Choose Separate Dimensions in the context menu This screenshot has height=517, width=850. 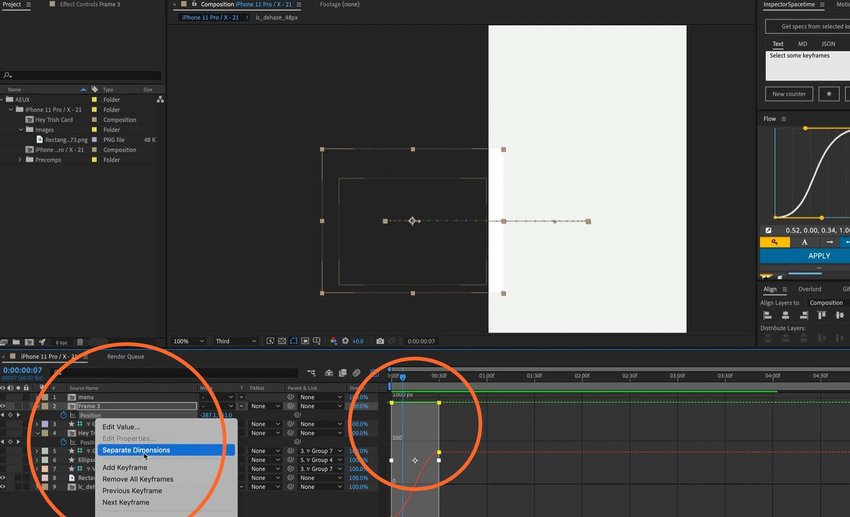(166, 450)
